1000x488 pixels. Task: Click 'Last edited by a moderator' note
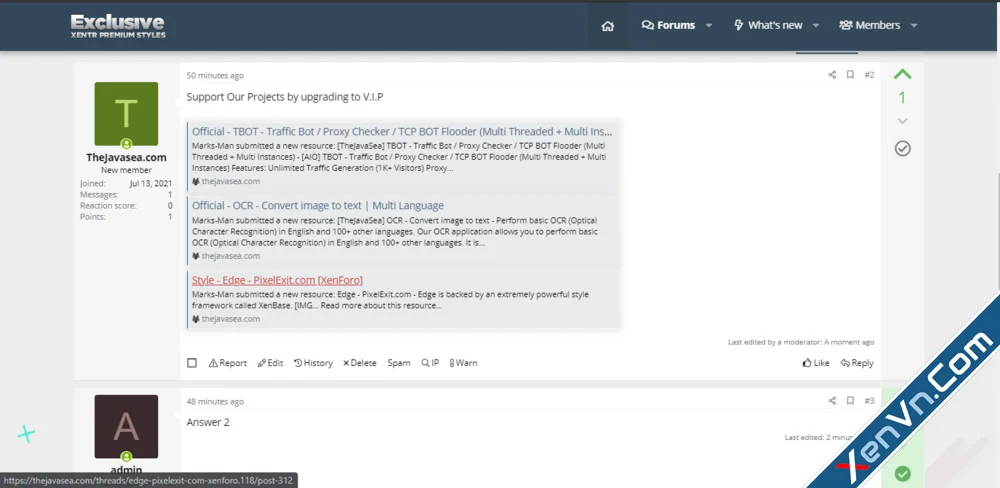tap(801, 342)
